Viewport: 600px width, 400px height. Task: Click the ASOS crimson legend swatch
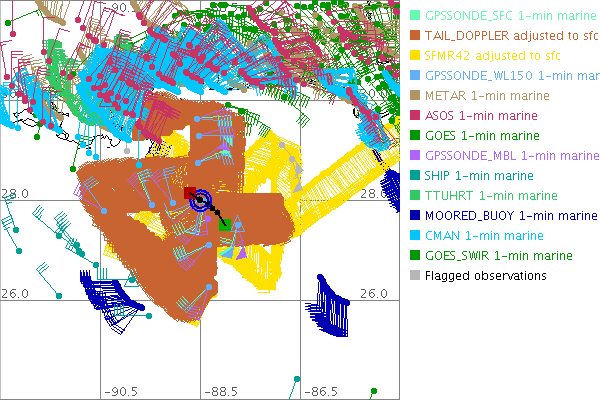coord(416,116)
